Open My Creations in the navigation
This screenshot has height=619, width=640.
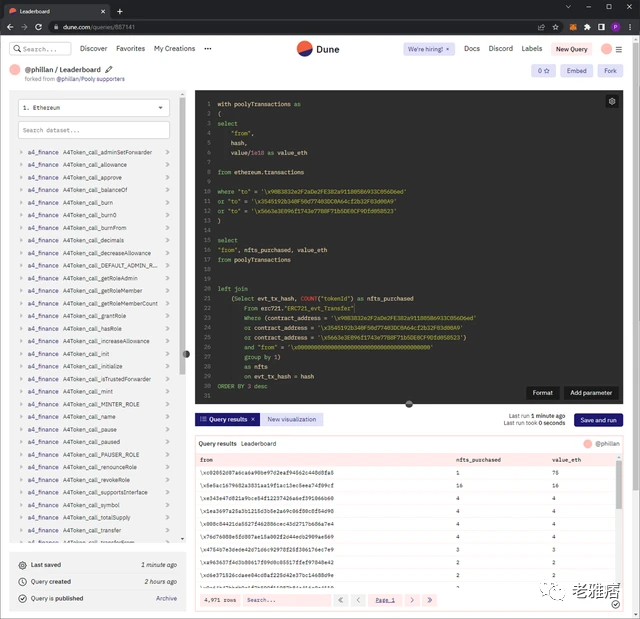coord(174,49)
